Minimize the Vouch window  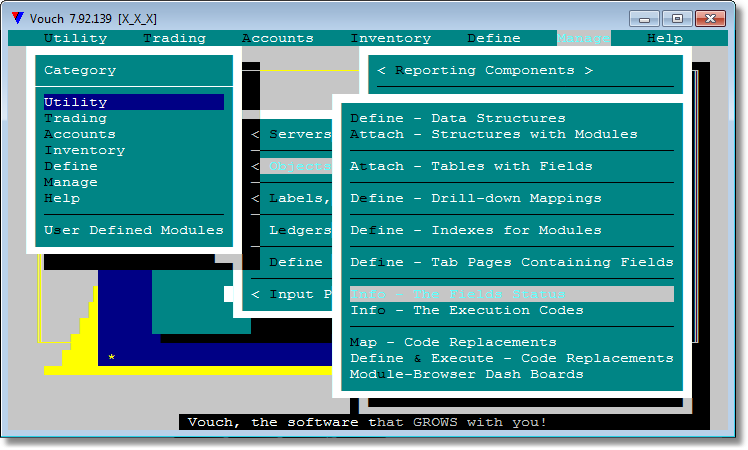644,19
